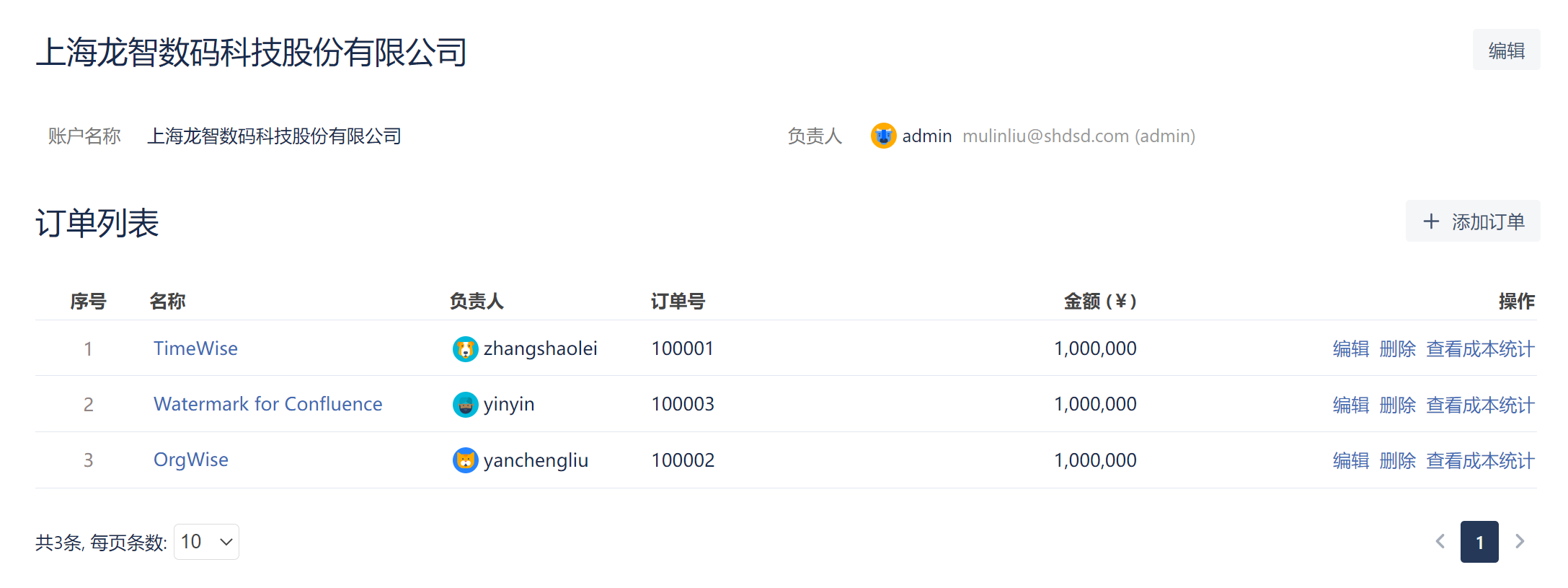Viewport: 1568px width, 588px height.
Task: Open the TimeWise order link
Action: [195, 348]
